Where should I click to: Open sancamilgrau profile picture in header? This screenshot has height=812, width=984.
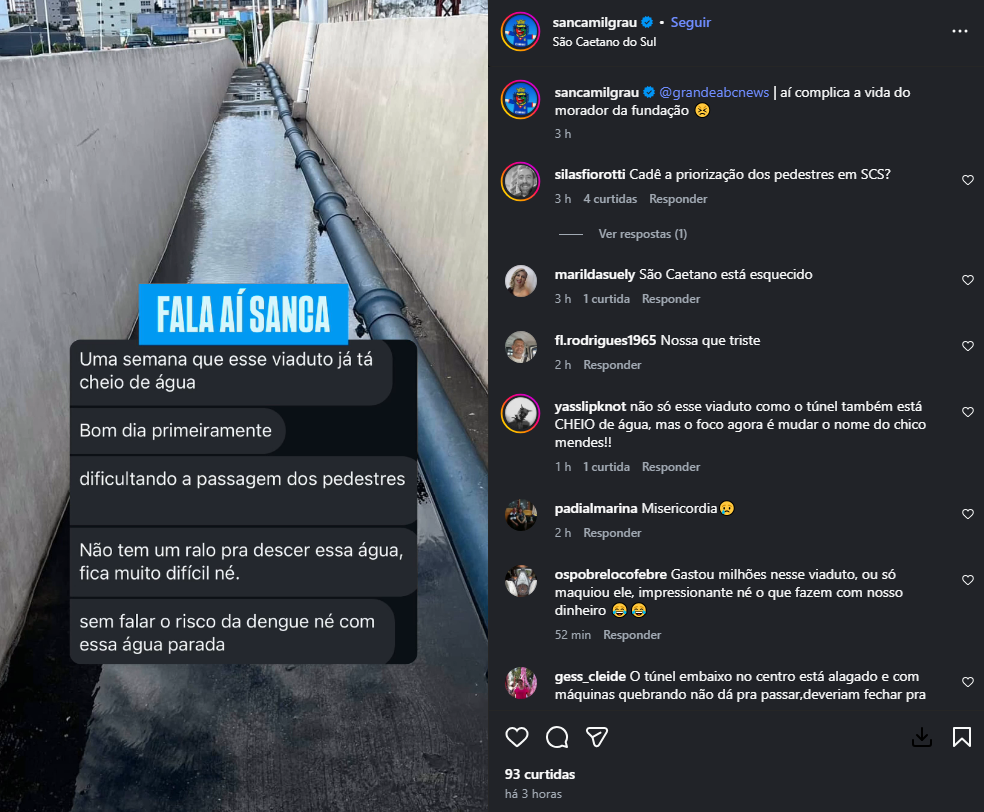click(x=520, y=31)
